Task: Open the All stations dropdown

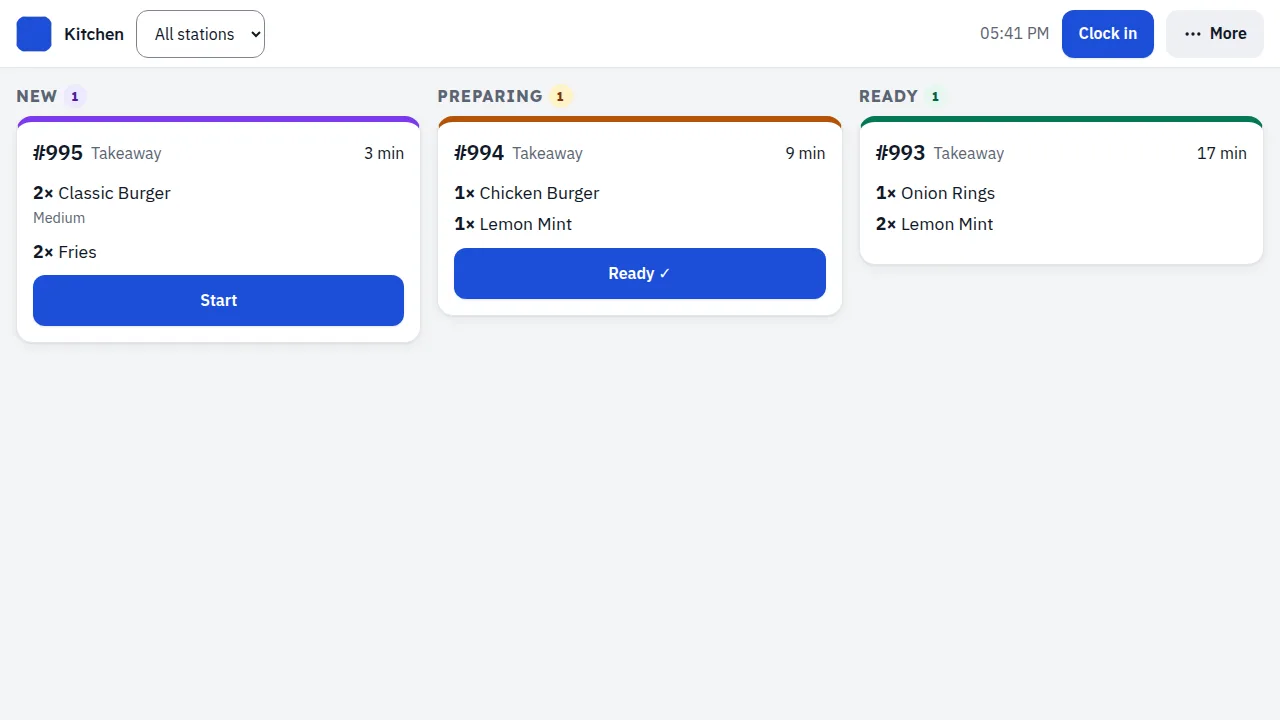Action: pyautogui.click(x=200, y=34)
